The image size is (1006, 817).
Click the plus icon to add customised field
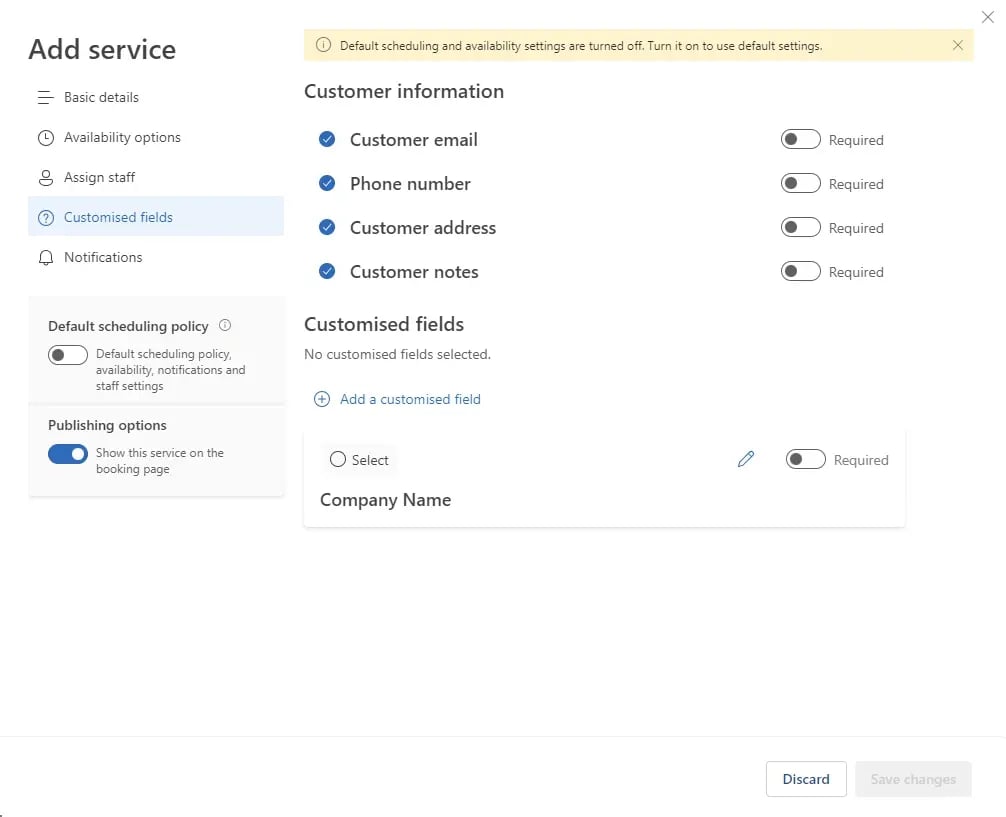pyautogui.click(x=322, y=398)
